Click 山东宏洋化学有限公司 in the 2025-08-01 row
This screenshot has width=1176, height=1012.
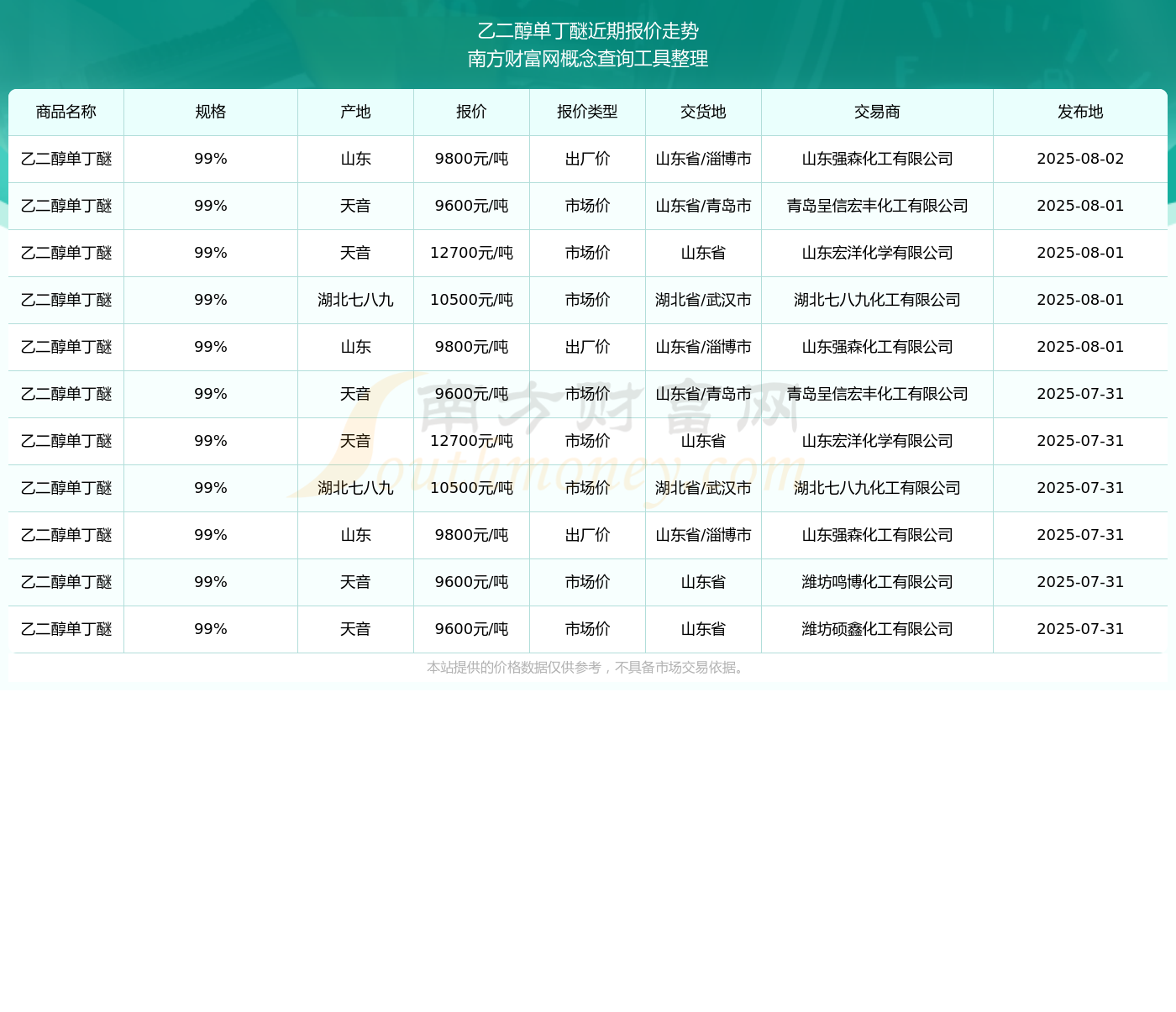[x=877, y=253]
